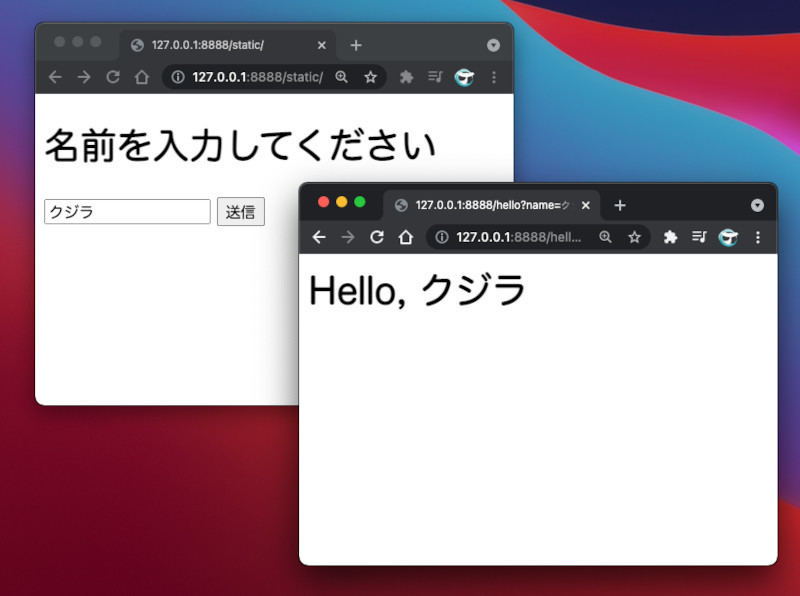
Task: Open new tab in hello window
Action: click(x=620, y=205)
